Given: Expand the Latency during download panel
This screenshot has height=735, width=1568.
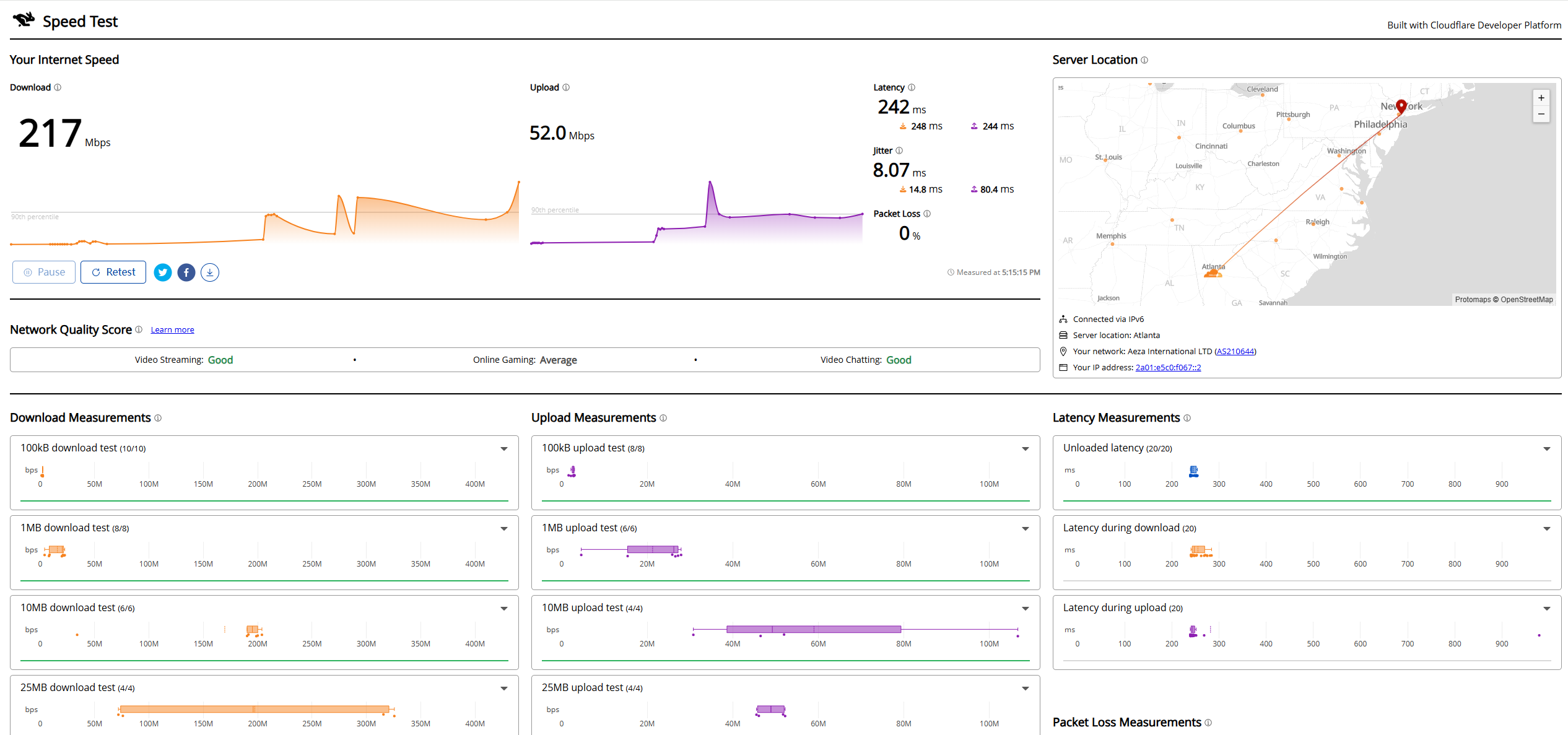Looking at the screenshot, I should (x=1547, y=529).
